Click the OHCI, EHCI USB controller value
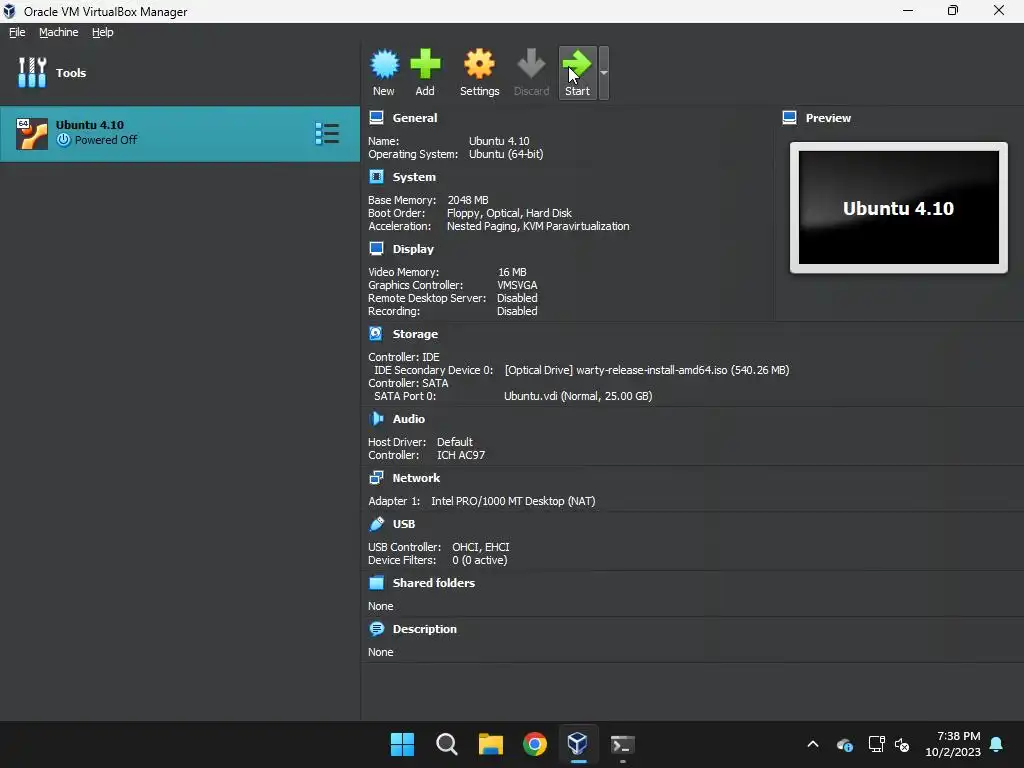1024x768 pixels. [481, 547]
